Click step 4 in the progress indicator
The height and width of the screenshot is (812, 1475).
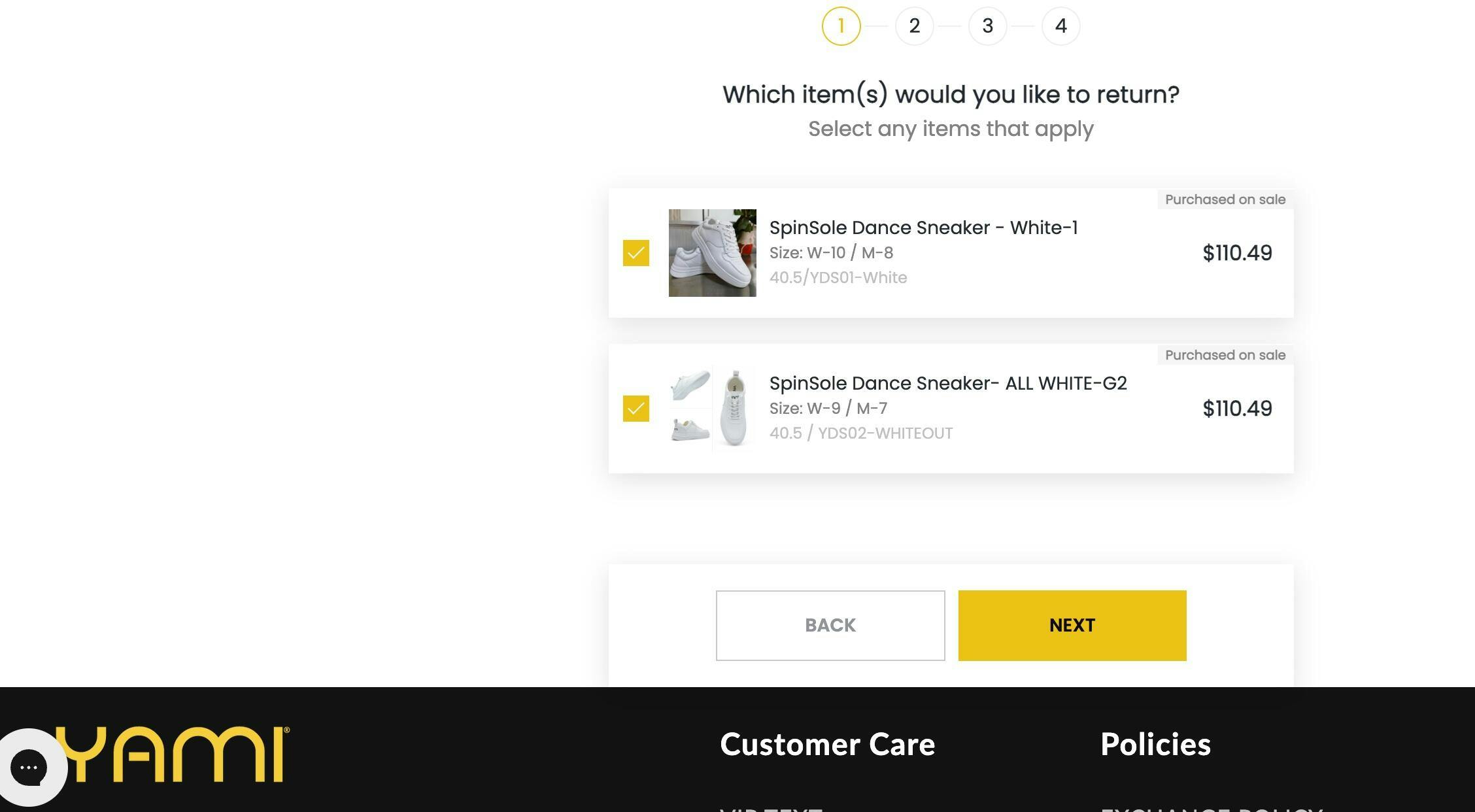(1060, 26)
